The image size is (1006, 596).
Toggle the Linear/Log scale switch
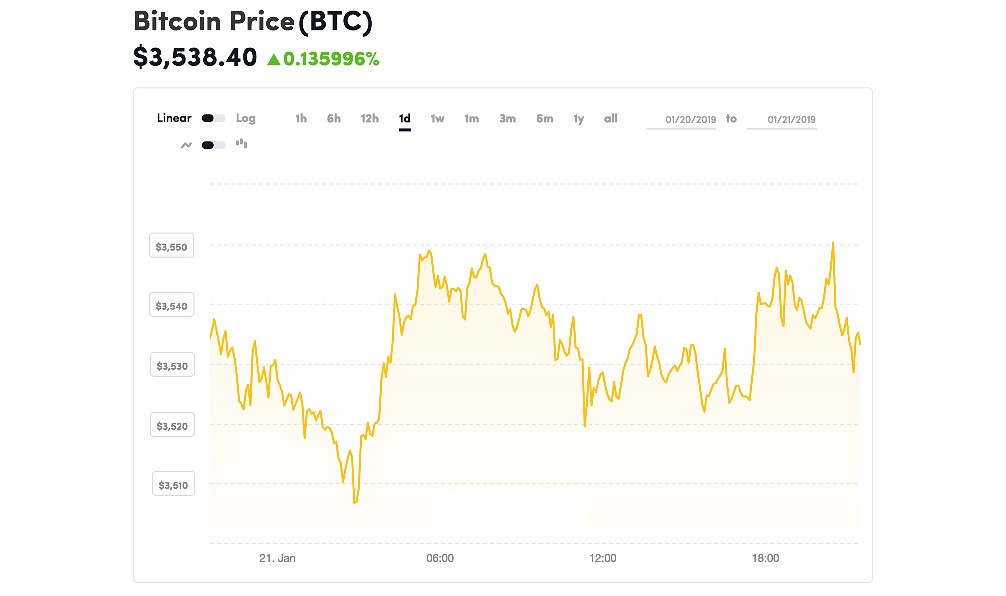213,118
